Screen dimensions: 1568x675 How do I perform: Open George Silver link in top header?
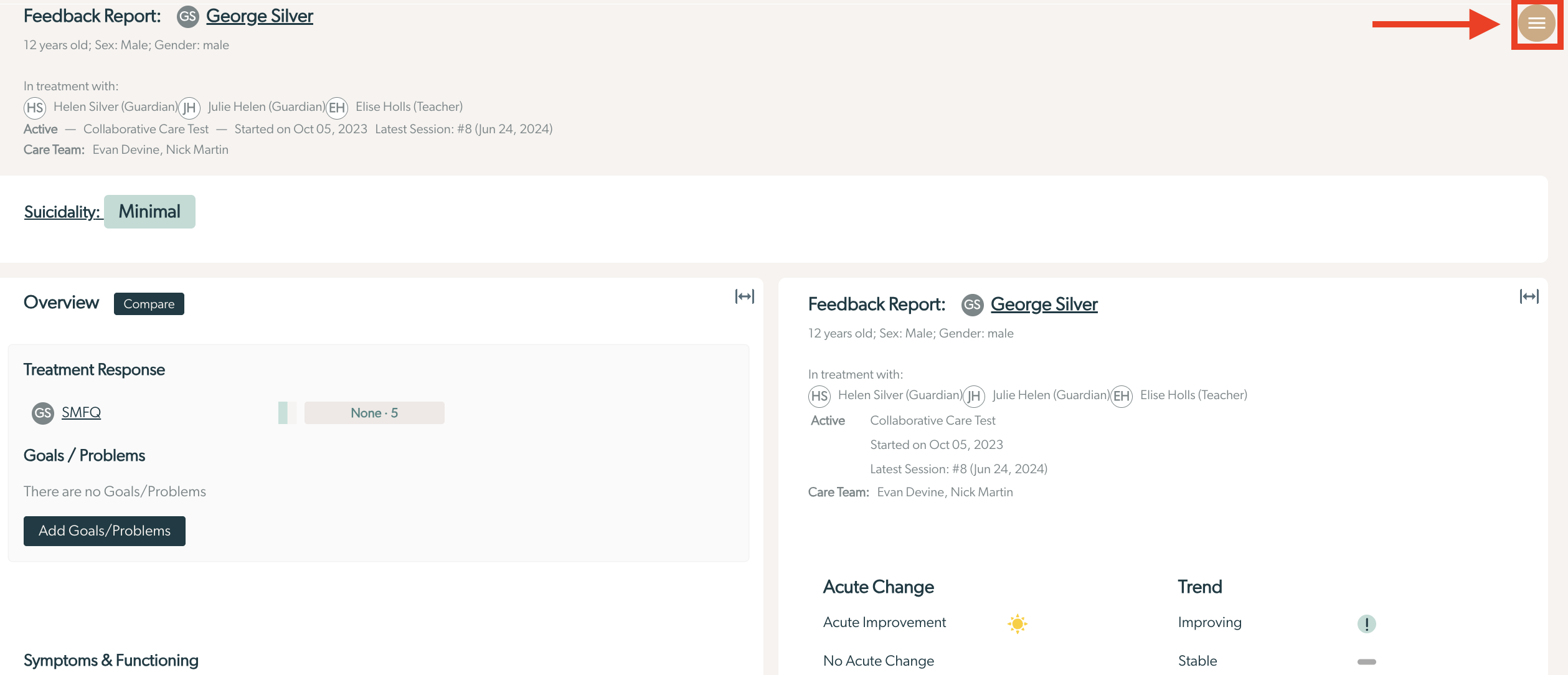260,16
